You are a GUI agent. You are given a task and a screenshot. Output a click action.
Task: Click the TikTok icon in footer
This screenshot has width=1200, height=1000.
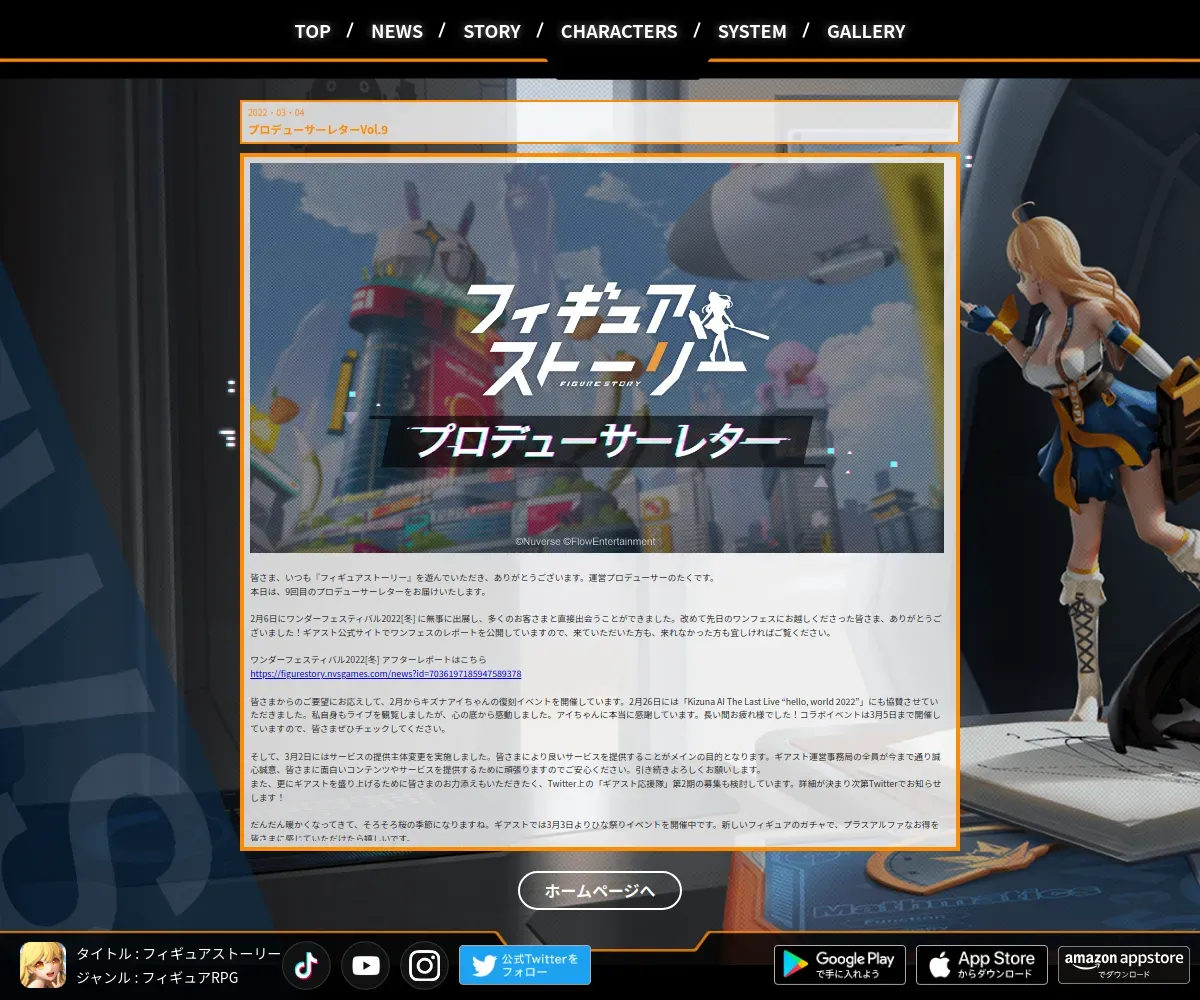[x=306, y=965]
